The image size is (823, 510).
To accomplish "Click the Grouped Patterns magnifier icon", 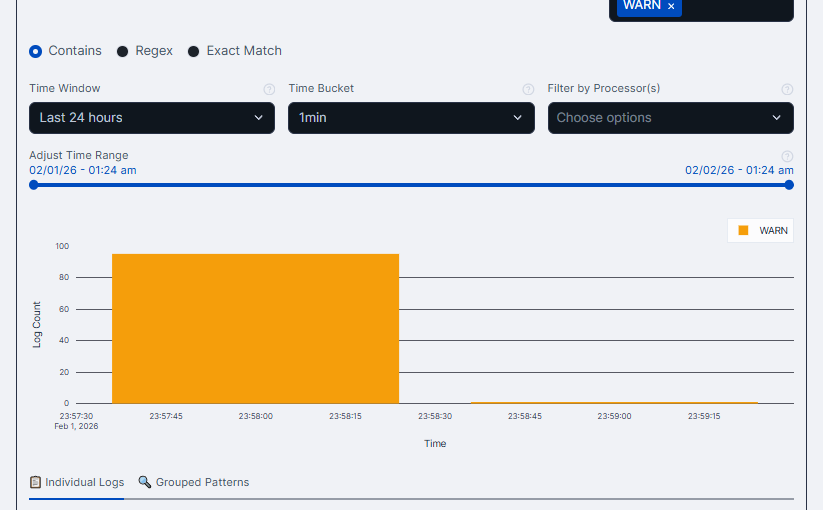I will [145, 482].
